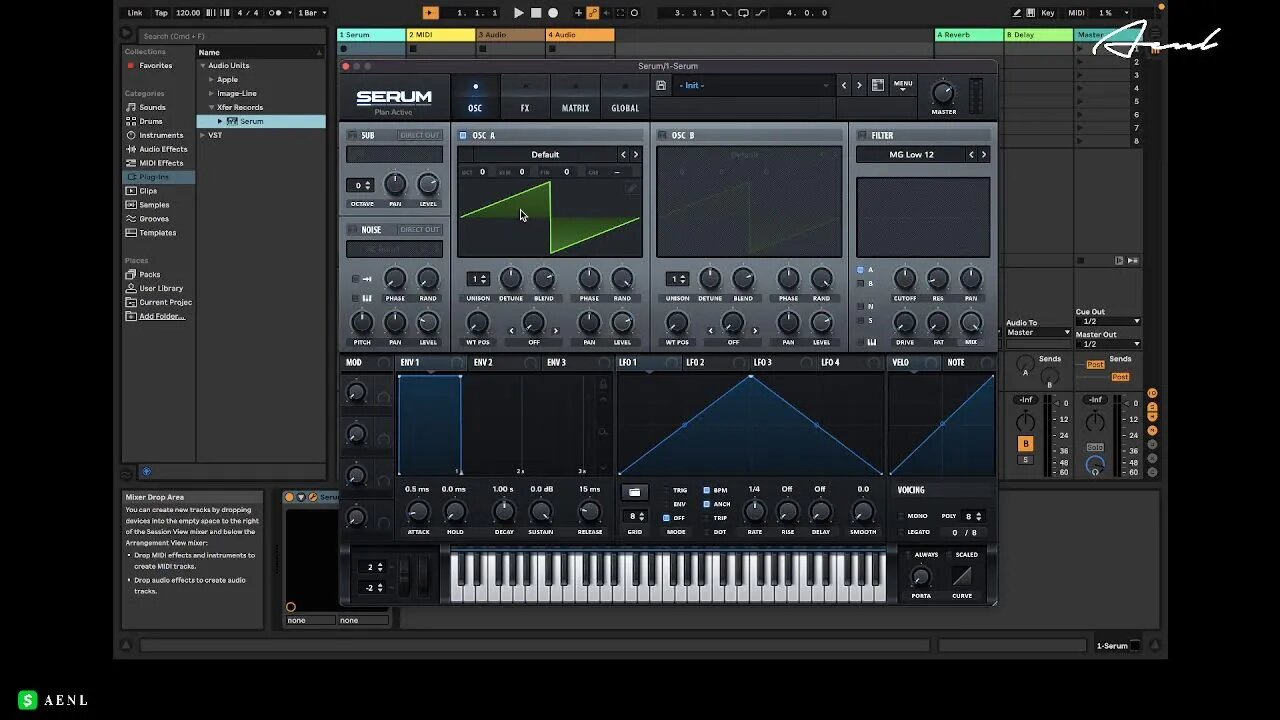Enable the OSC B switch
Screen dimensions: 1280x720
662,135
